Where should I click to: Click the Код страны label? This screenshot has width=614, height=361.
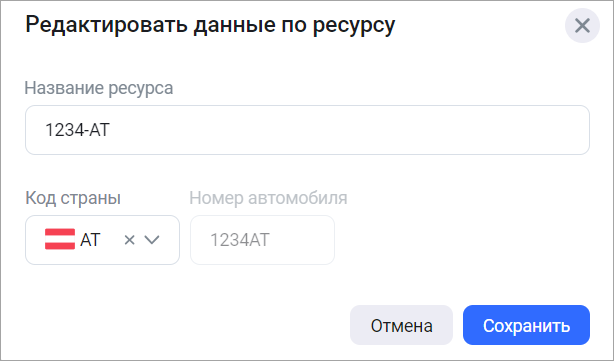[x=73, y=198]
